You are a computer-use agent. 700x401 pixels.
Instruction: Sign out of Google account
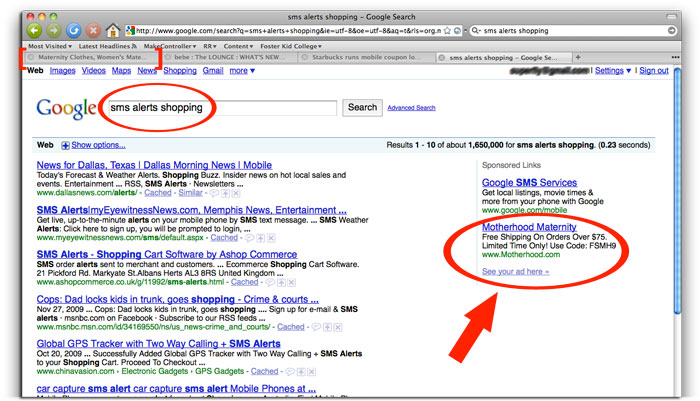click(654, 71)
